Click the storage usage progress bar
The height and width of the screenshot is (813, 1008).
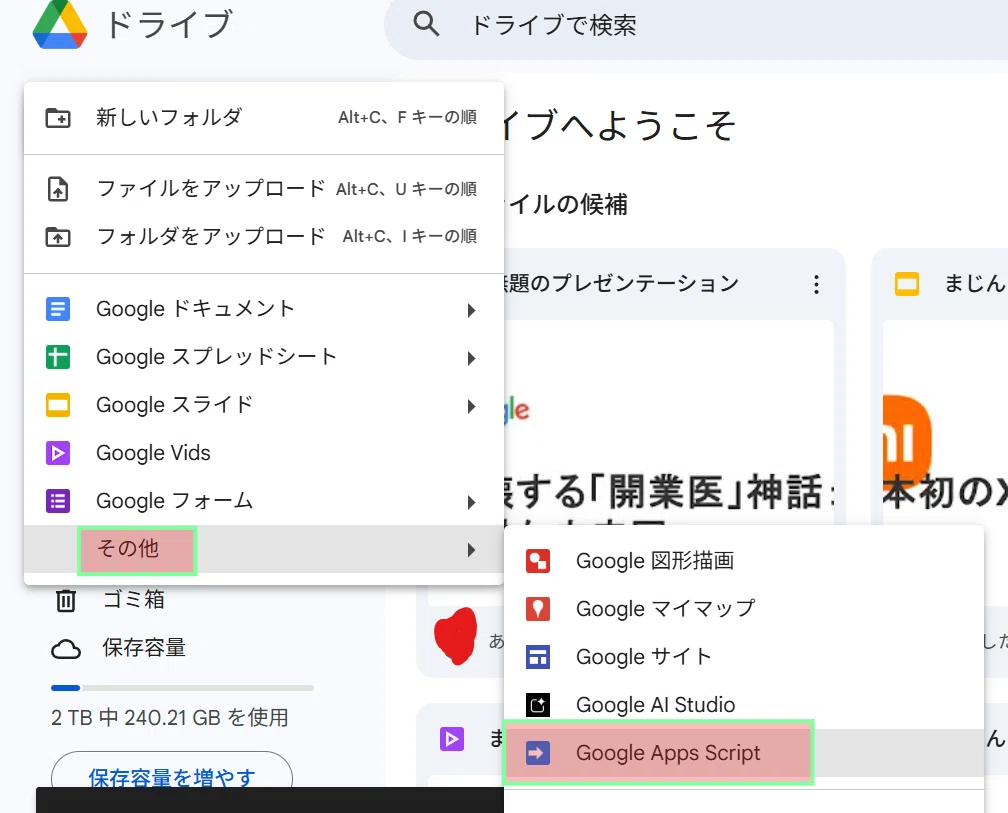click(183, 688)
